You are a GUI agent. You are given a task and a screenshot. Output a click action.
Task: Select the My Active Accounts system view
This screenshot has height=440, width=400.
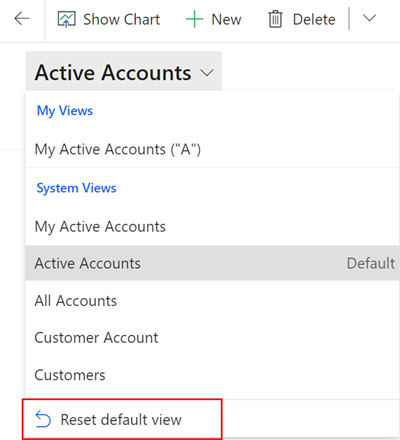coord(212,227)
